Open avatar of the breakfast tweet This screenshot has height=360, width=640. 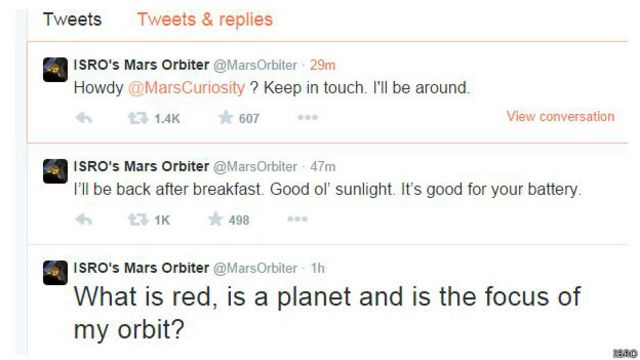56,171
